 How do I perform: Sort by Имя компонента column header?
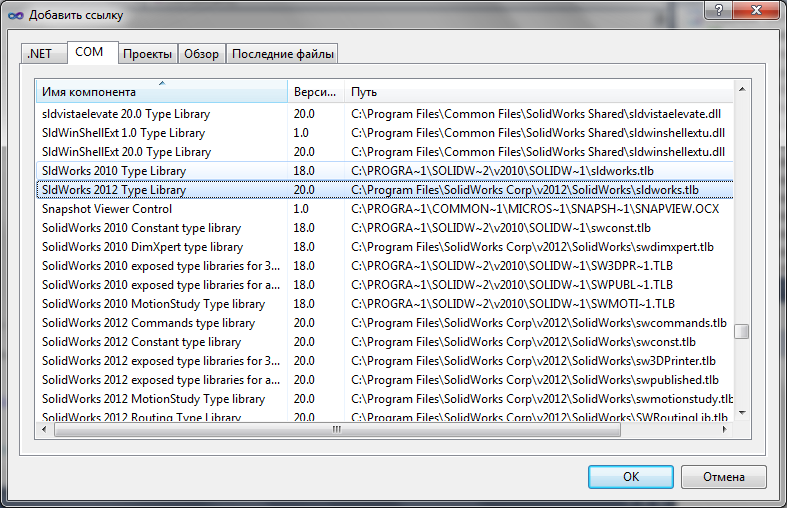pyautogui.click(x=162, y=92)
